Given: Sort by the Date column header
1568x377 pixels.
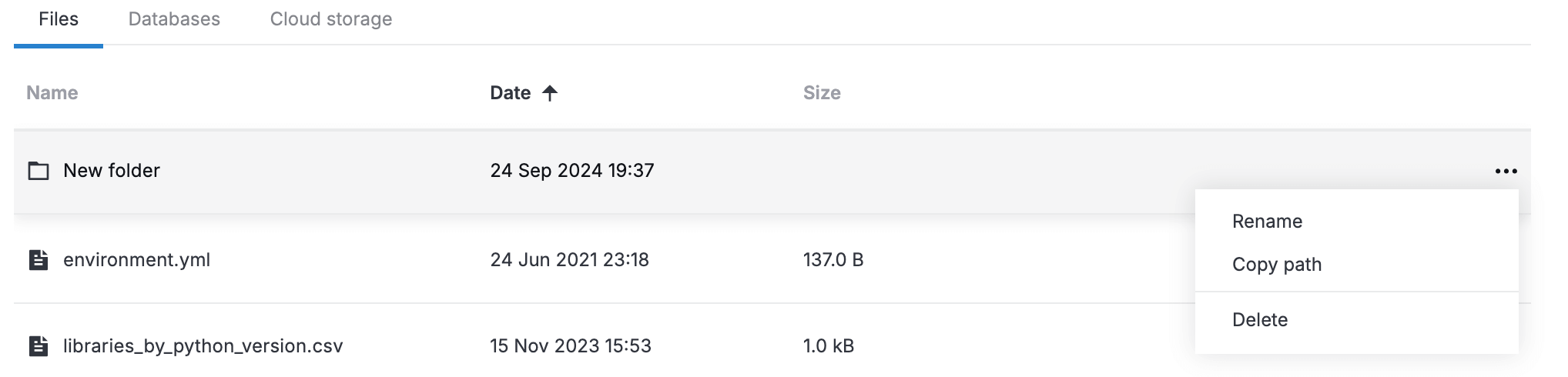Looking at the screenshot, I should coord(510,93).
